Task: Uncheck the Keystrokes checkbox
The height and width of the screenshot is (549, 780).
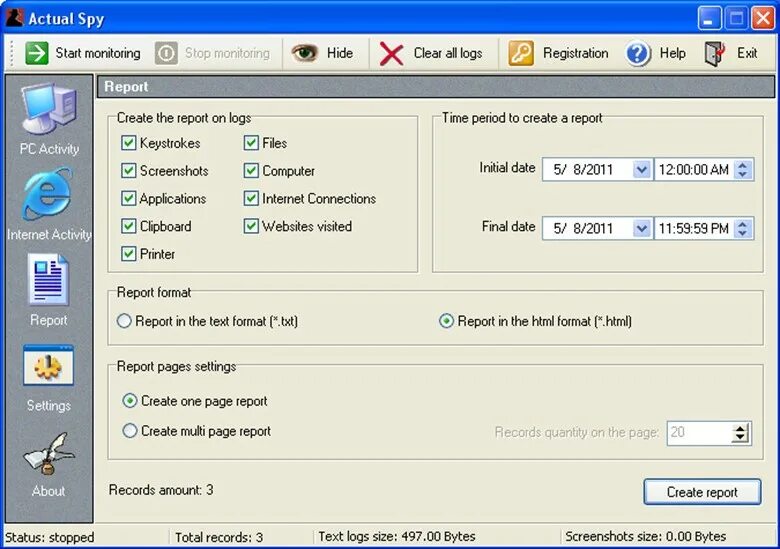Action: point(128,143)
